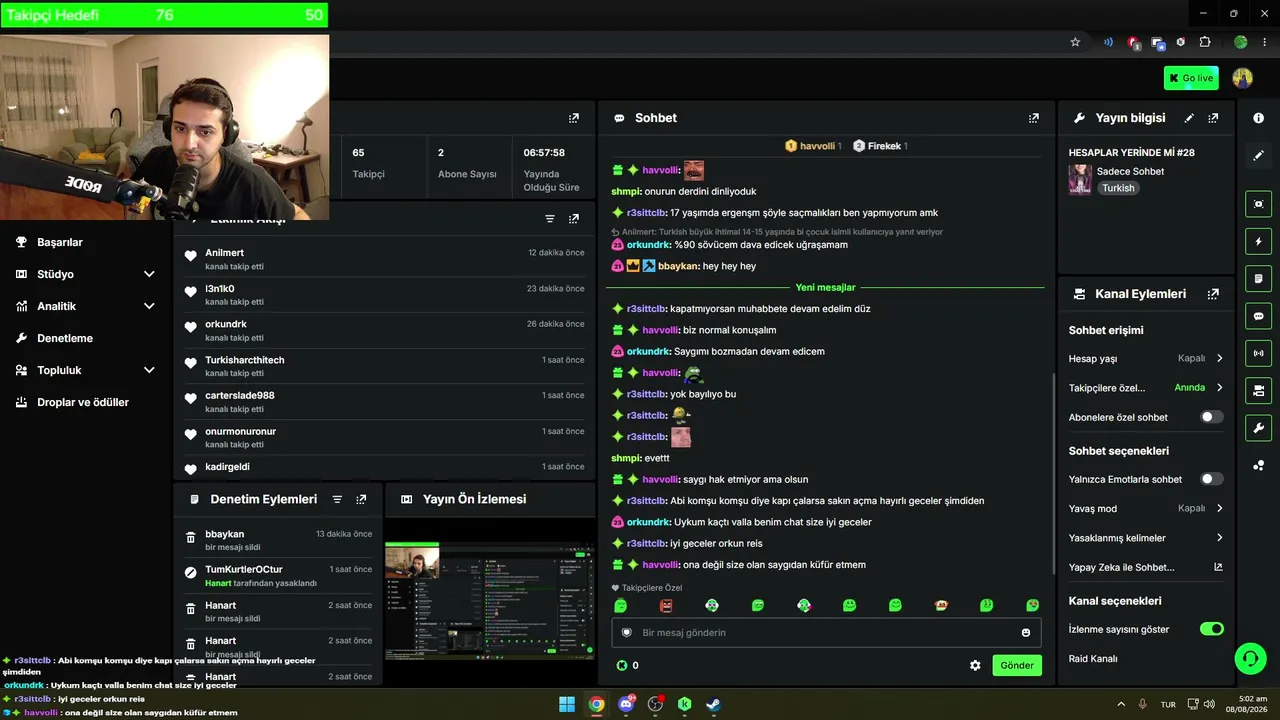
Task: Click Anilmert in the activity feed
Action: tap(225, 253)
